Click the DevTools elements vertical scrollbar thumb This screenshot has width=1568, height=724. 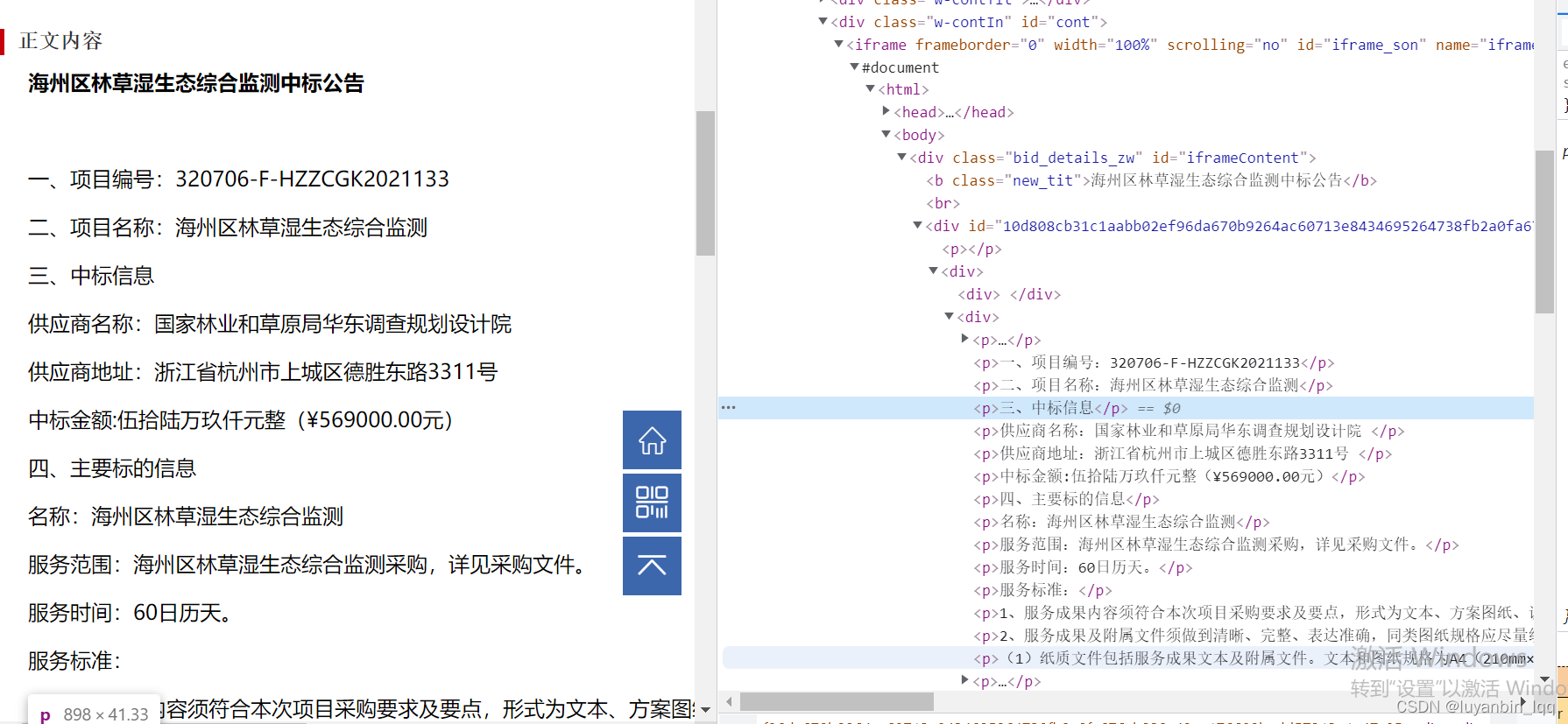click(1544, 231)
